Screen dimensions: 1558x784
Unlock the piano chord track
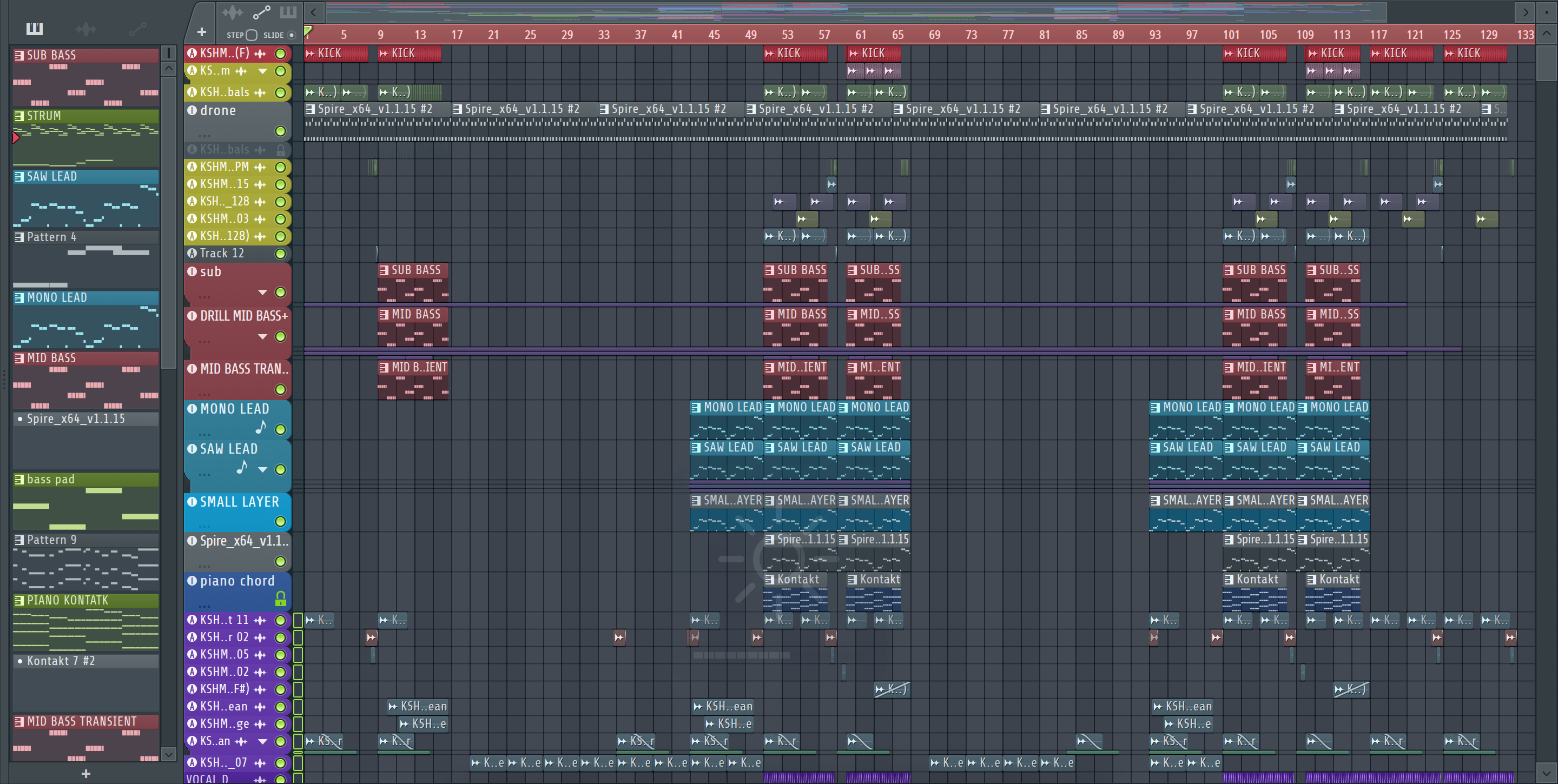[x=280, y=599]
